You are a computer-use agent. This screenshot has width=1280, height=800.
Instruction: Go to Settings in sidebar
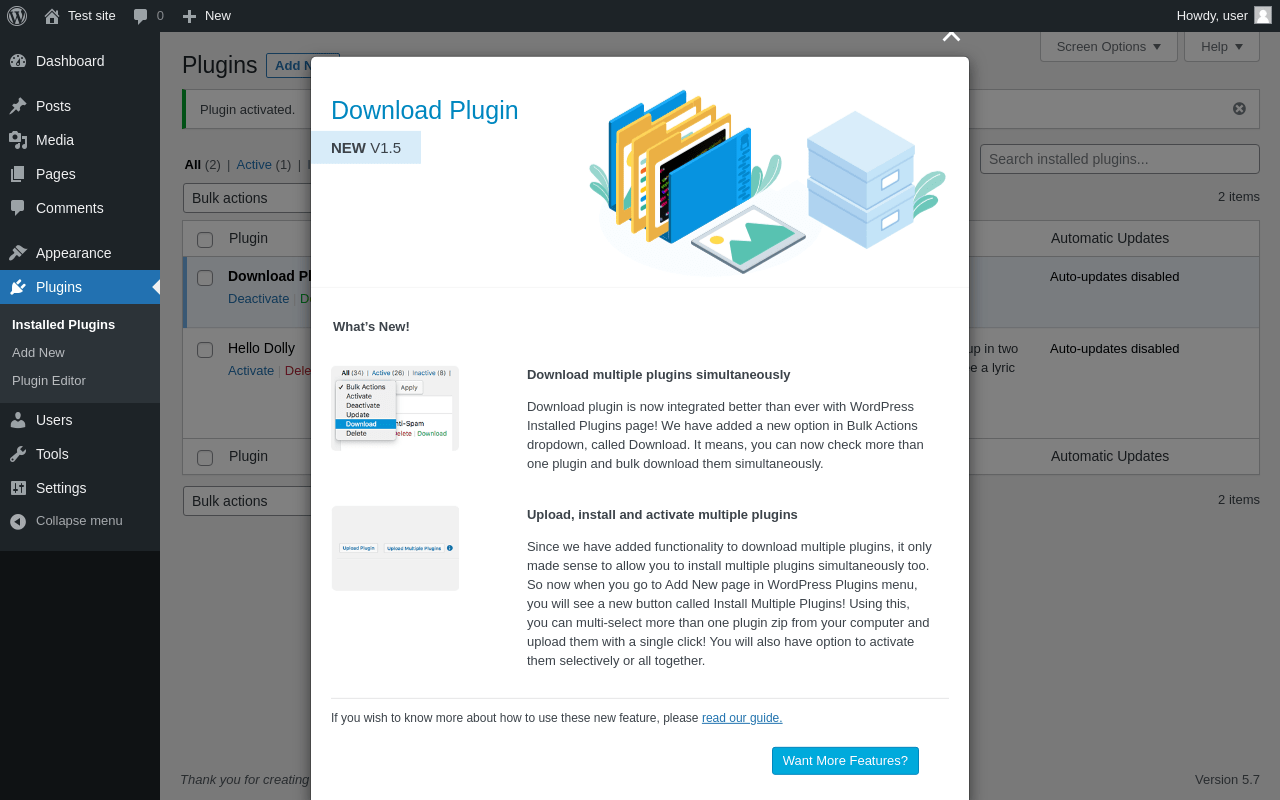80,488
